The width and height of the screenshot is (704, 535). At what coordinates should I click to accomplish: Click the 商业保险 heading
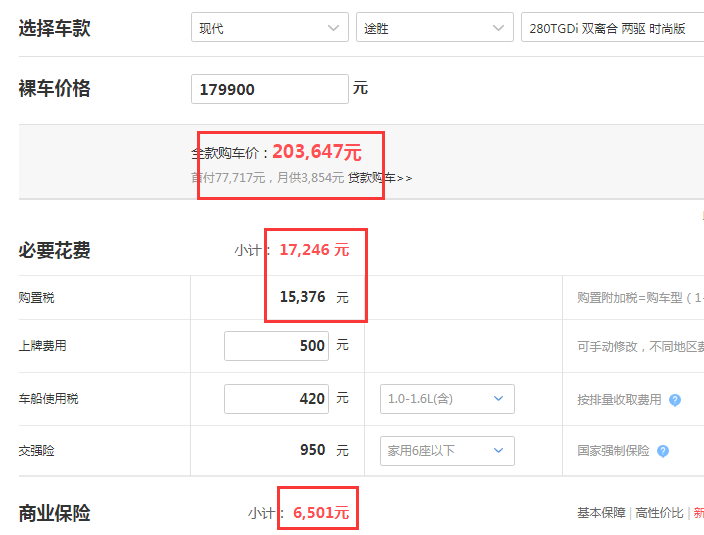[54, 513]
